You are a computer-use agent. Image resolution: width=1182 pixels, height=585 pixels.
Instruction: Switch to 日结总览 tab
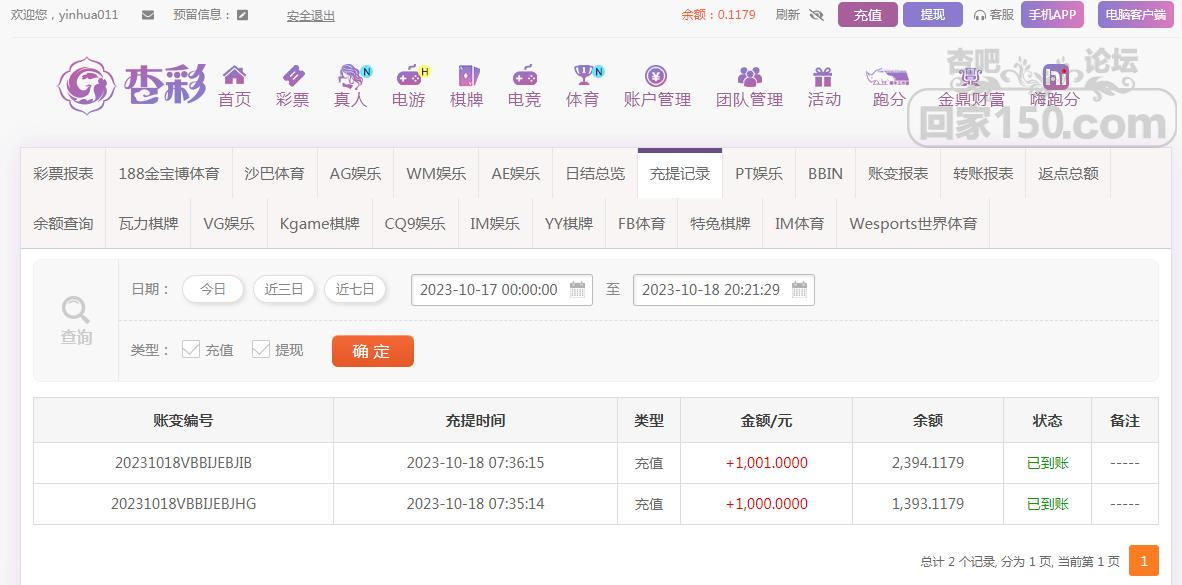click(x=595, y=173)
